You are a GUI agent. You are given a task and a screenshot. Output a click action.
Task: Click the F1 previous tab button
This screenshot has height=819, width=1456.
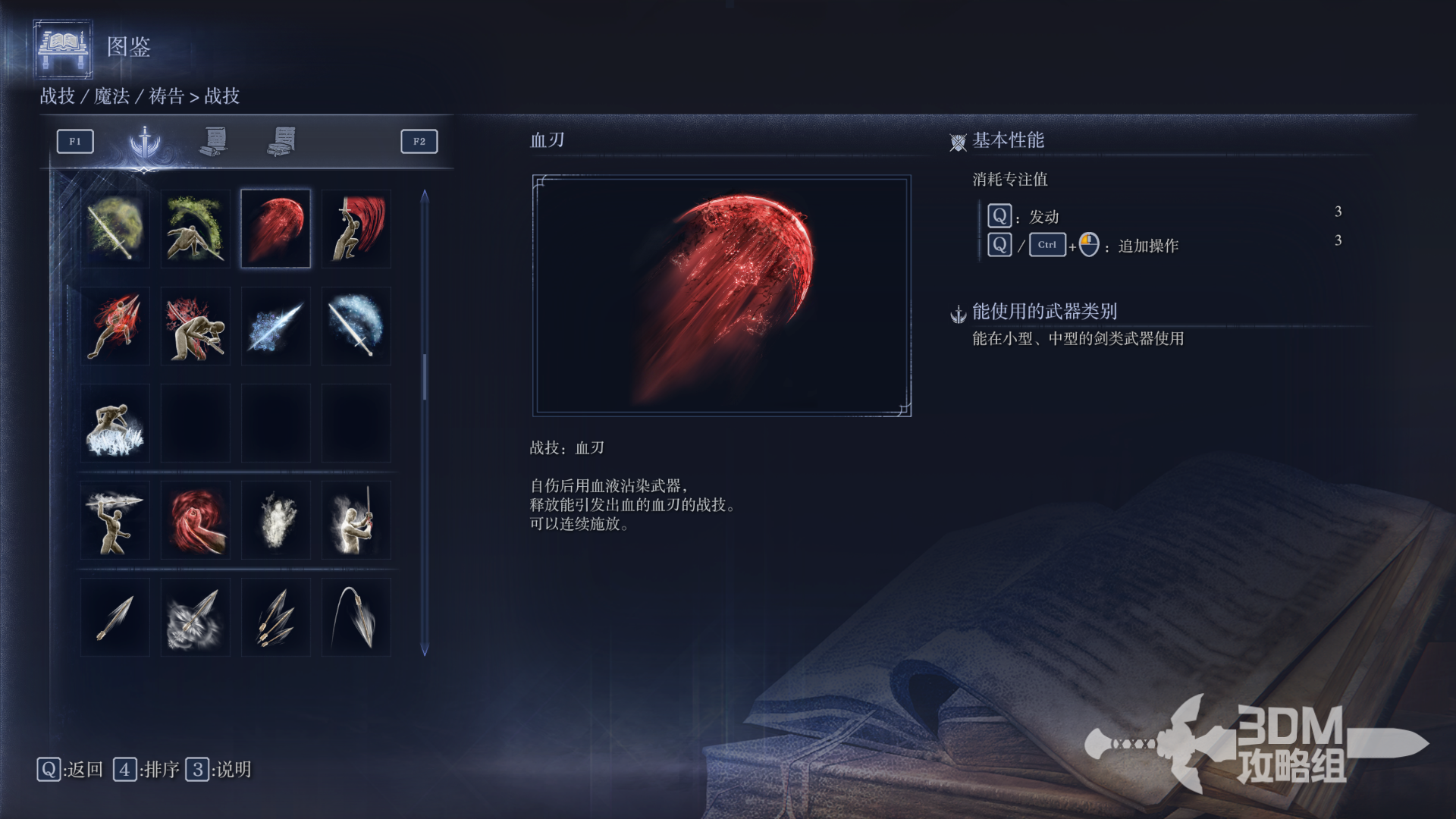pyautogui.click(x=75, y=142)
